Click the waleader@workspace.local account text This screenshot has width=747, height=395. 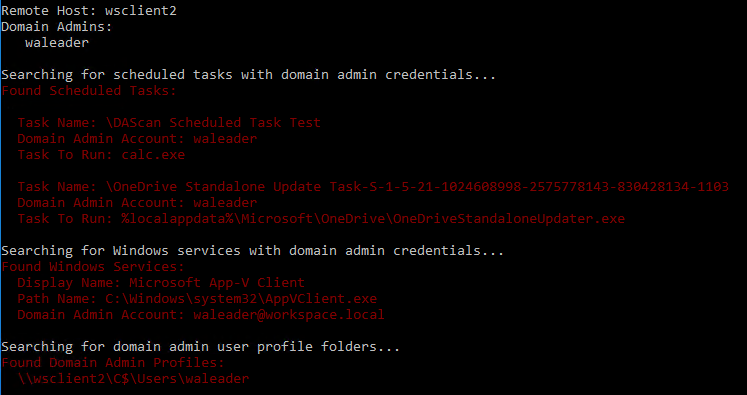(289, 314)
